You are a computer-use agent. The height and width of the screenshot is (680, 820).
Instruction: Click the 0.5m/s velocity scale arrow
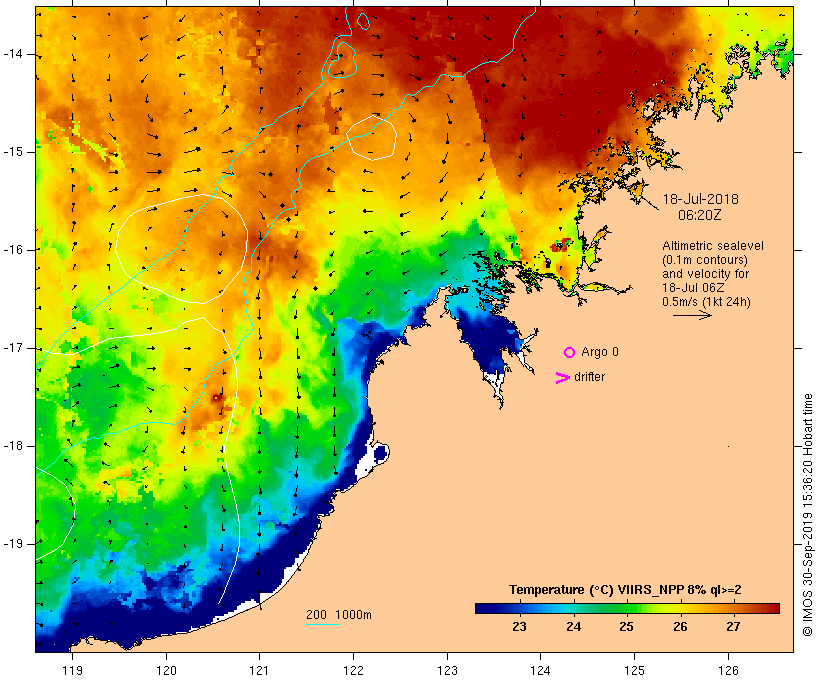pos(692,315)
